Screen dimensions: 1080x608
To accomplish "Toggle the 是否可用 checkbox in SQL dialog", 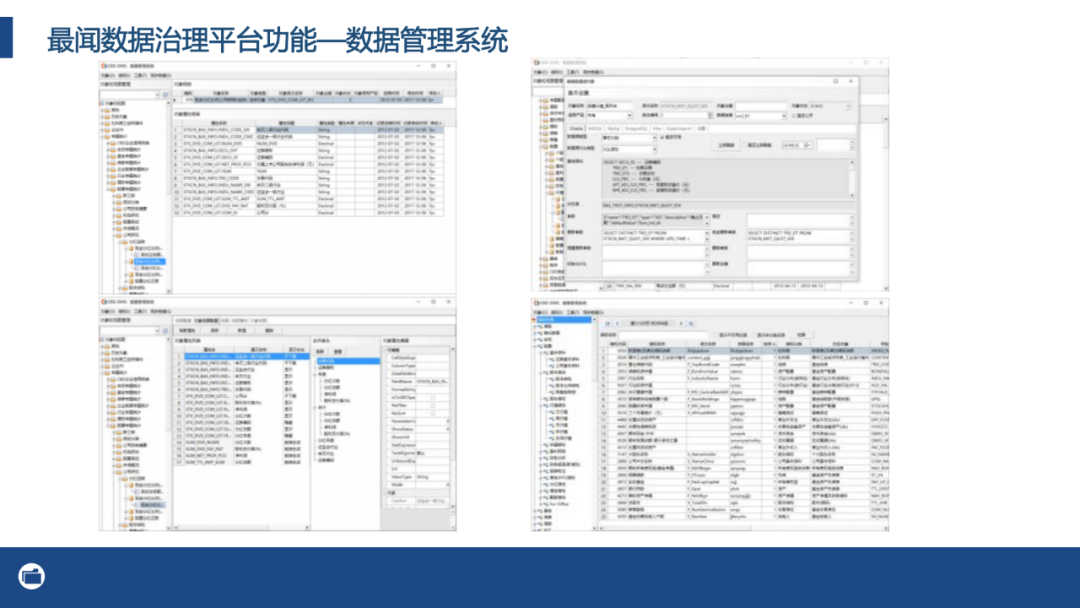I will [x=662, y=137].
